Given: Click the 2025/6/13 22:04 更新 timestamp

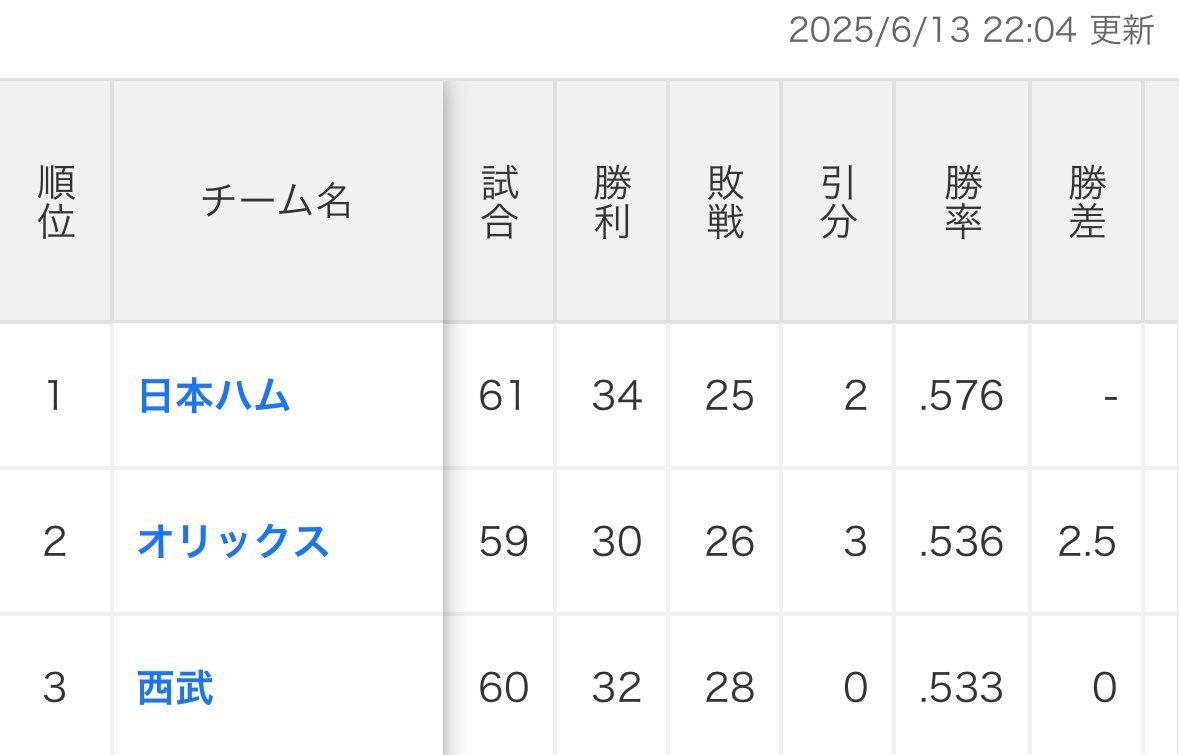Looking at the screenshot, I should (971, 31).
